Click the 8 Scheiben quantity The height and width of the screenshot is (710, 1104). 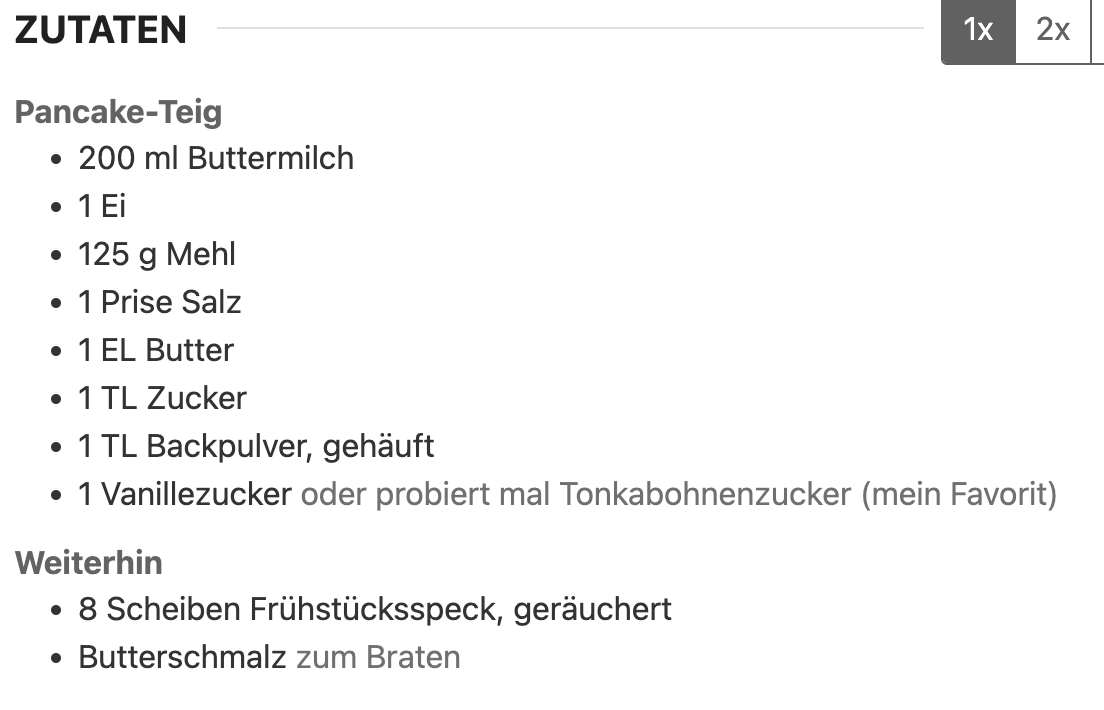click(x=159, y=609)
